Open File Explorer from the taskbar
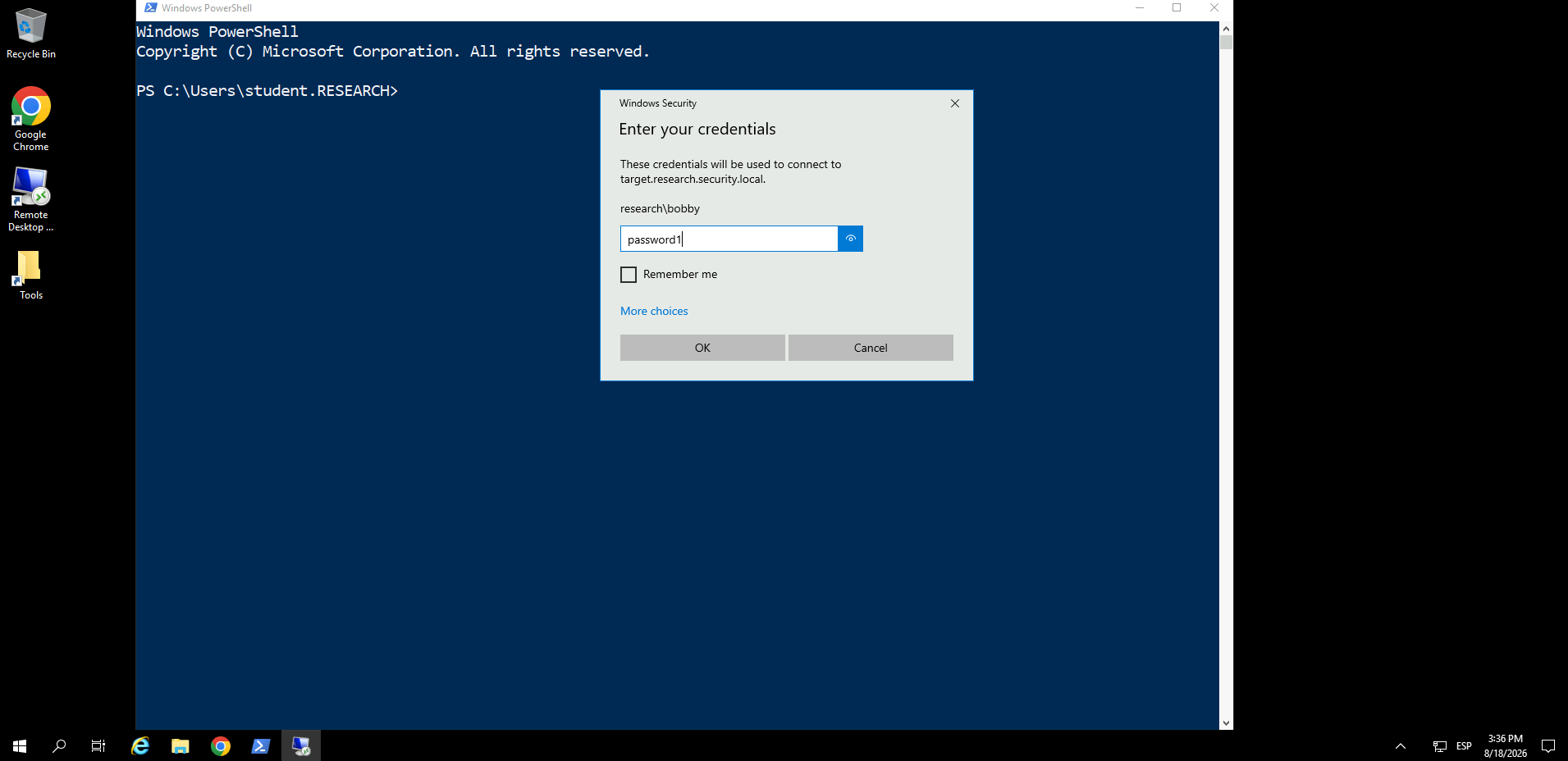 [x=181, y=745]
